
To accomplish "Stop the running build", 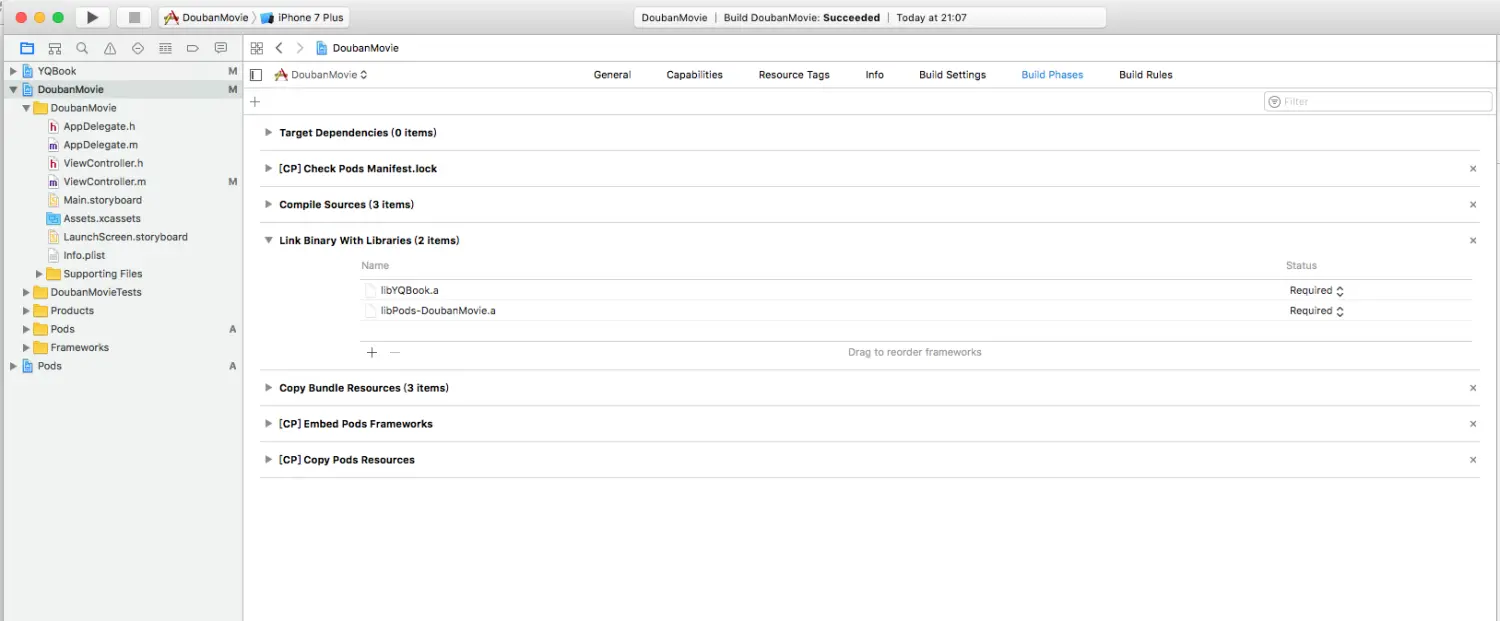I will click(134, 17).
